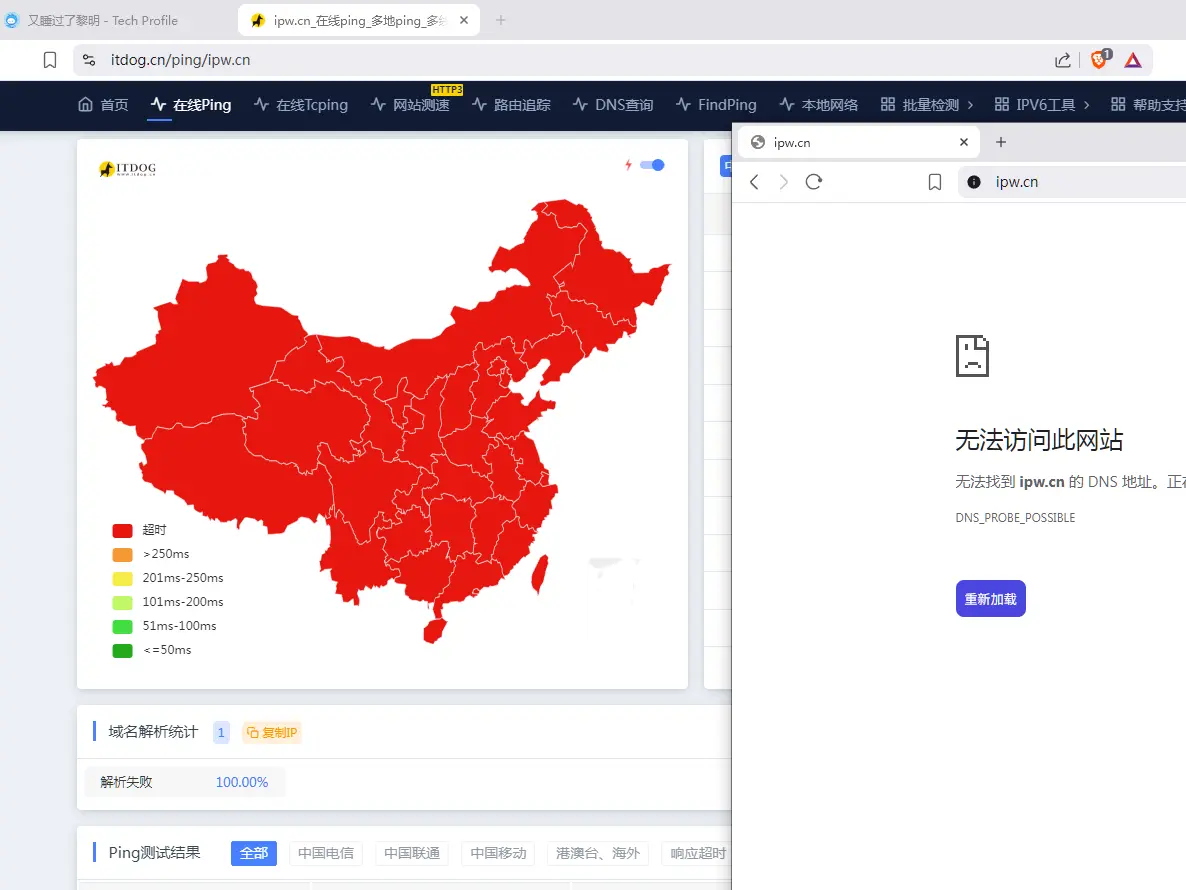Click the share icon in the address bar
This screenshot has height=890, width=1186.
click(1063, 60)
